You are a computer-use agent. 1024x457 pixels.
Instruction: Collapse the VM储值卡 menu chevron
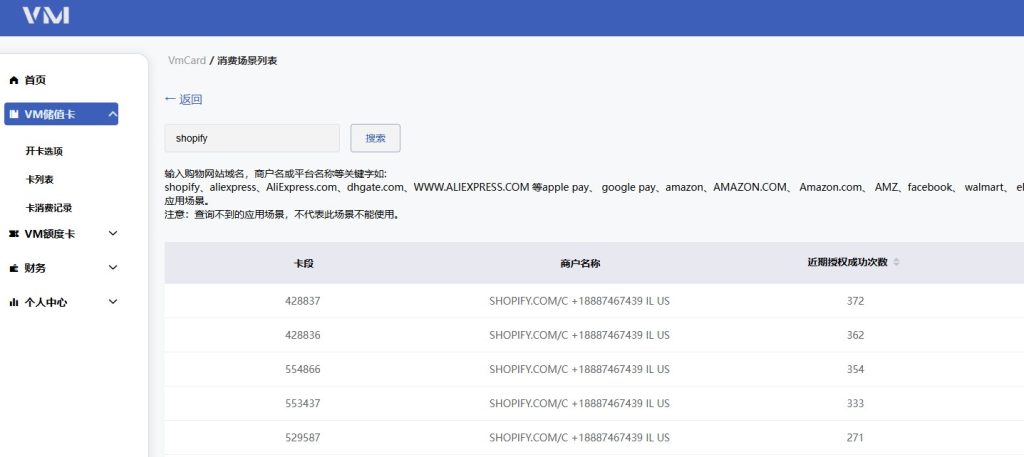point(112,115)
